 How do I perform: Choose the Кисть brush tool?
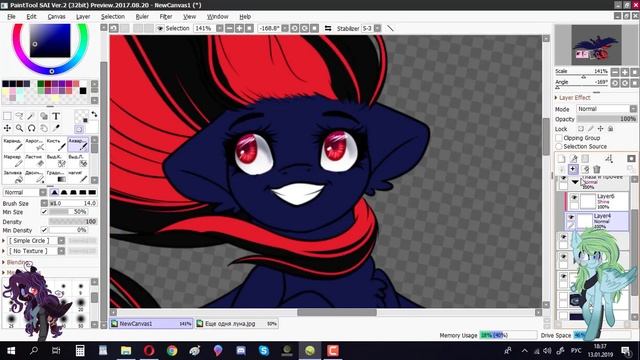(56, 144)
